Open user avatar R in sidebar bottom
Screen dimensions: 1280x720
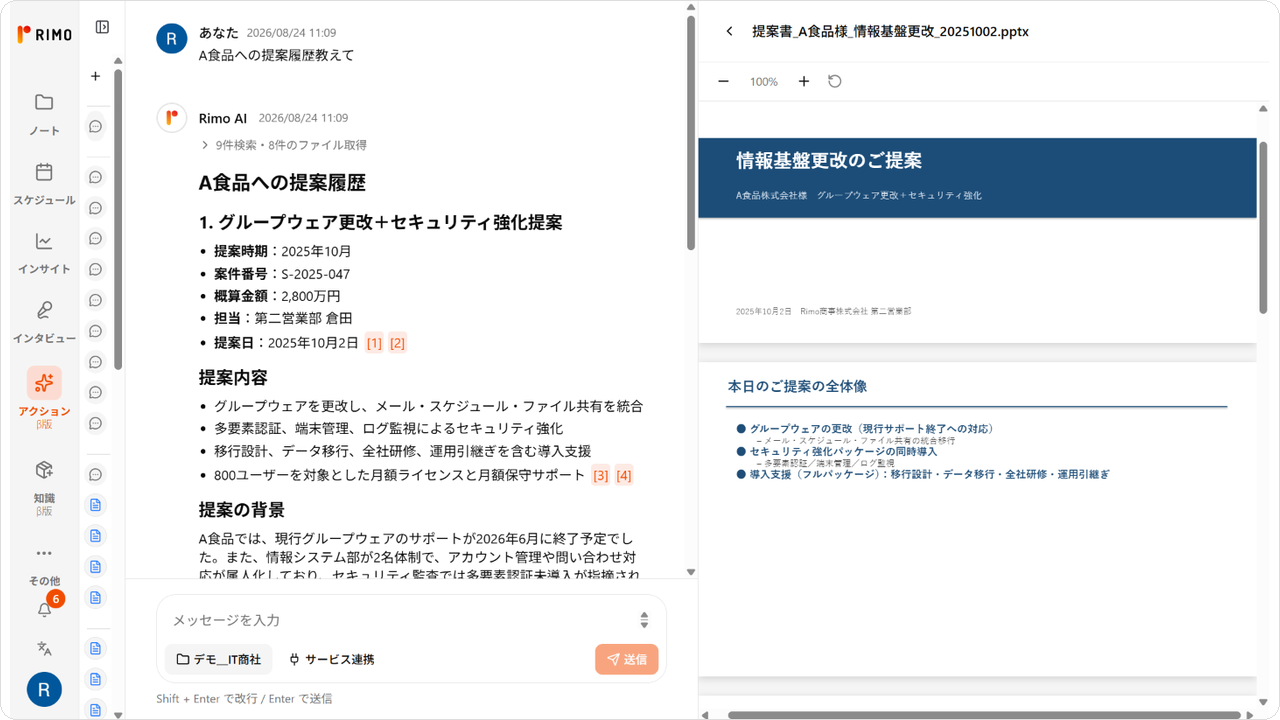[x=44, y=689]
